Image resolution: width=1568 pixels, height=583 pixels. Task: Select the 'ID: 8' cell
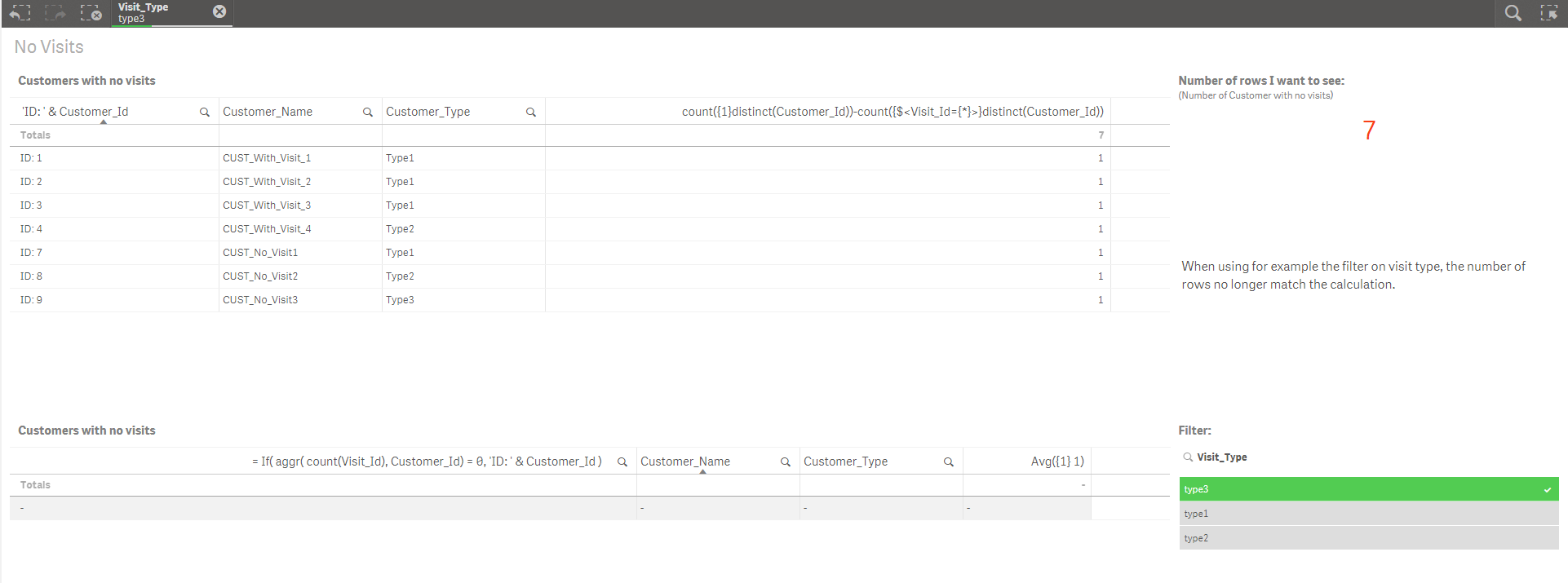(x=114, y=276)
